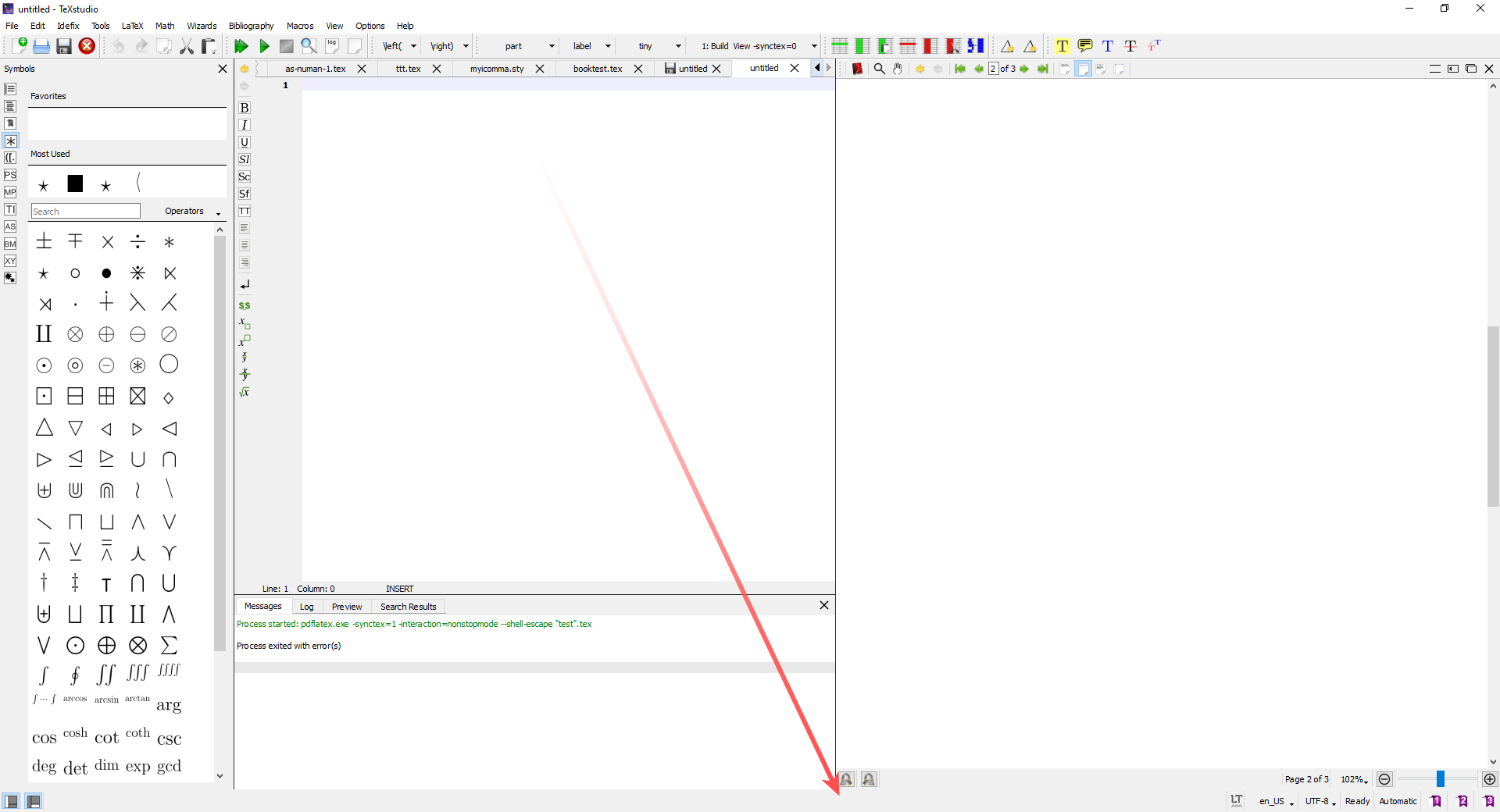Apply Underline formatting from editor sidebar
Image resolution: width=1500 pixels, height=812 pixels.
coord(245,142)
